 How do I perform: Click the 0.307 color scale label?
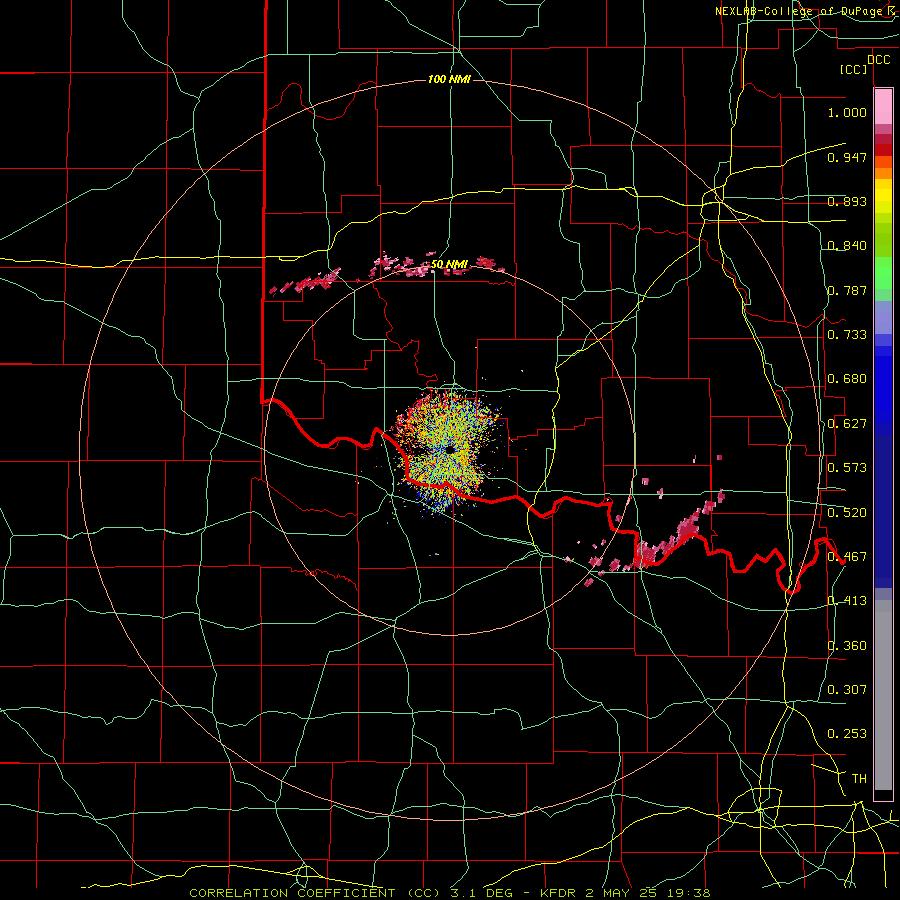click(847, 690)
